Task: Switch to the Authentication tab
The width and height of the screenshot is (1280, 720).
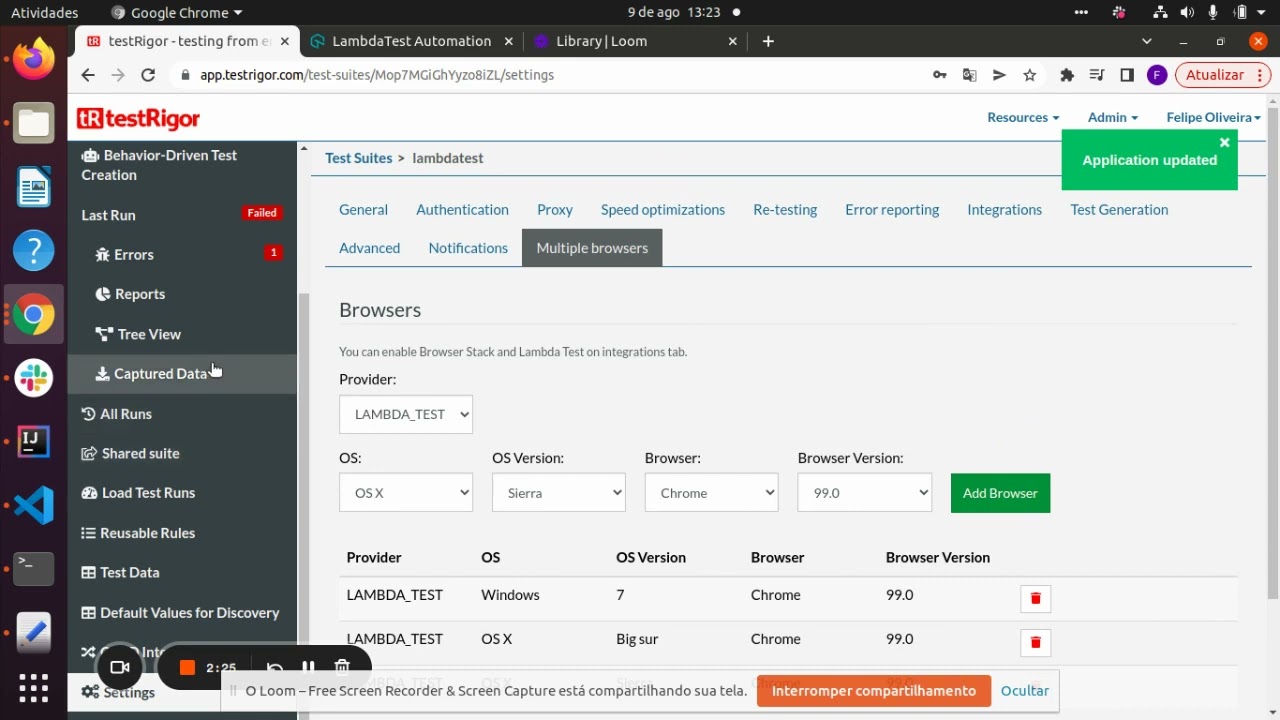Action: pyautogui.click(x=462, y=209)
